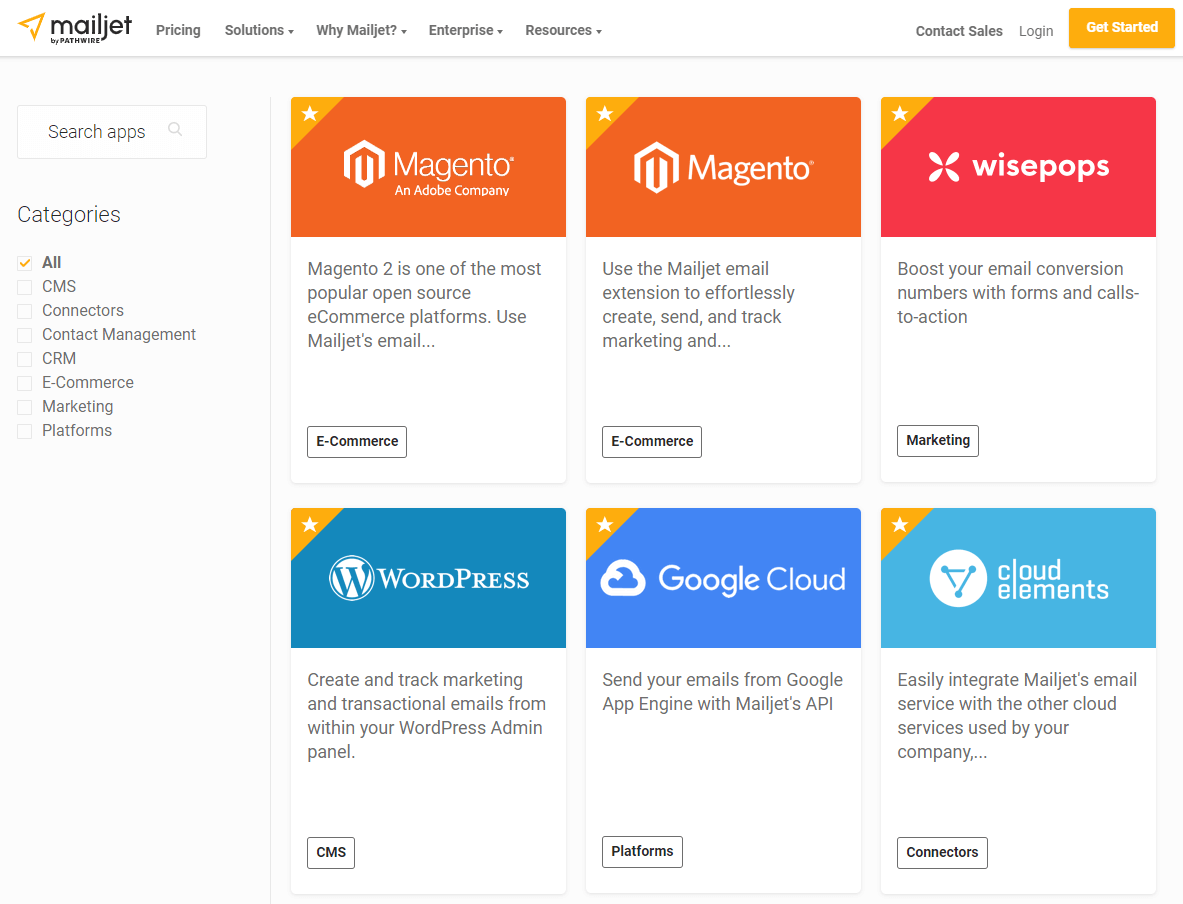Open the Magento 2 description text

(x=424, y=305)
